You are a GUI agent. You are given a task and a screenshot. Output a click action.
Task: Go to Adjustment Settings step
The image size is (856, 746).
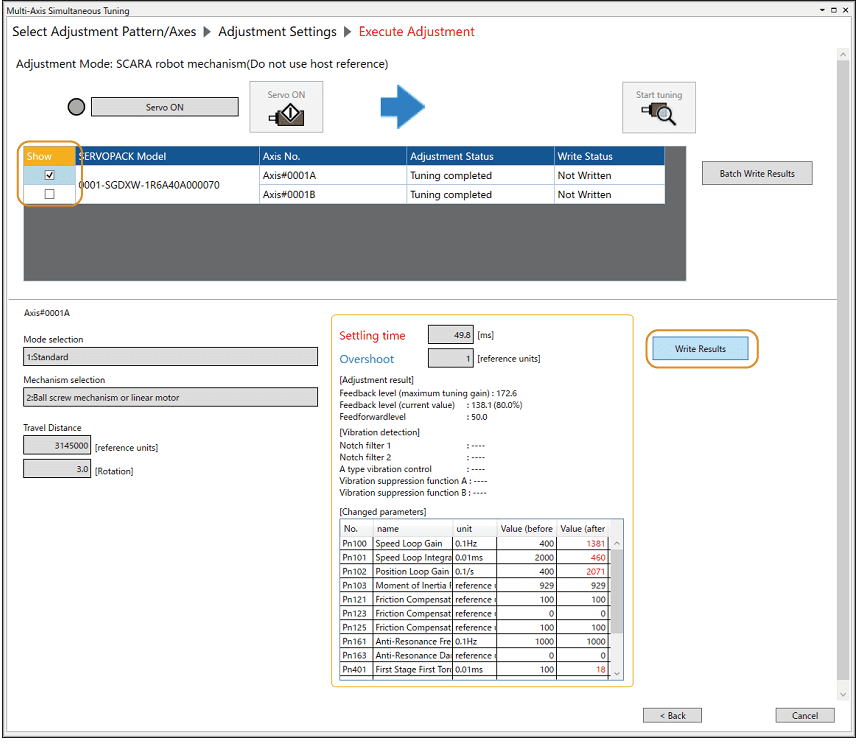click(x=278, y=31)
